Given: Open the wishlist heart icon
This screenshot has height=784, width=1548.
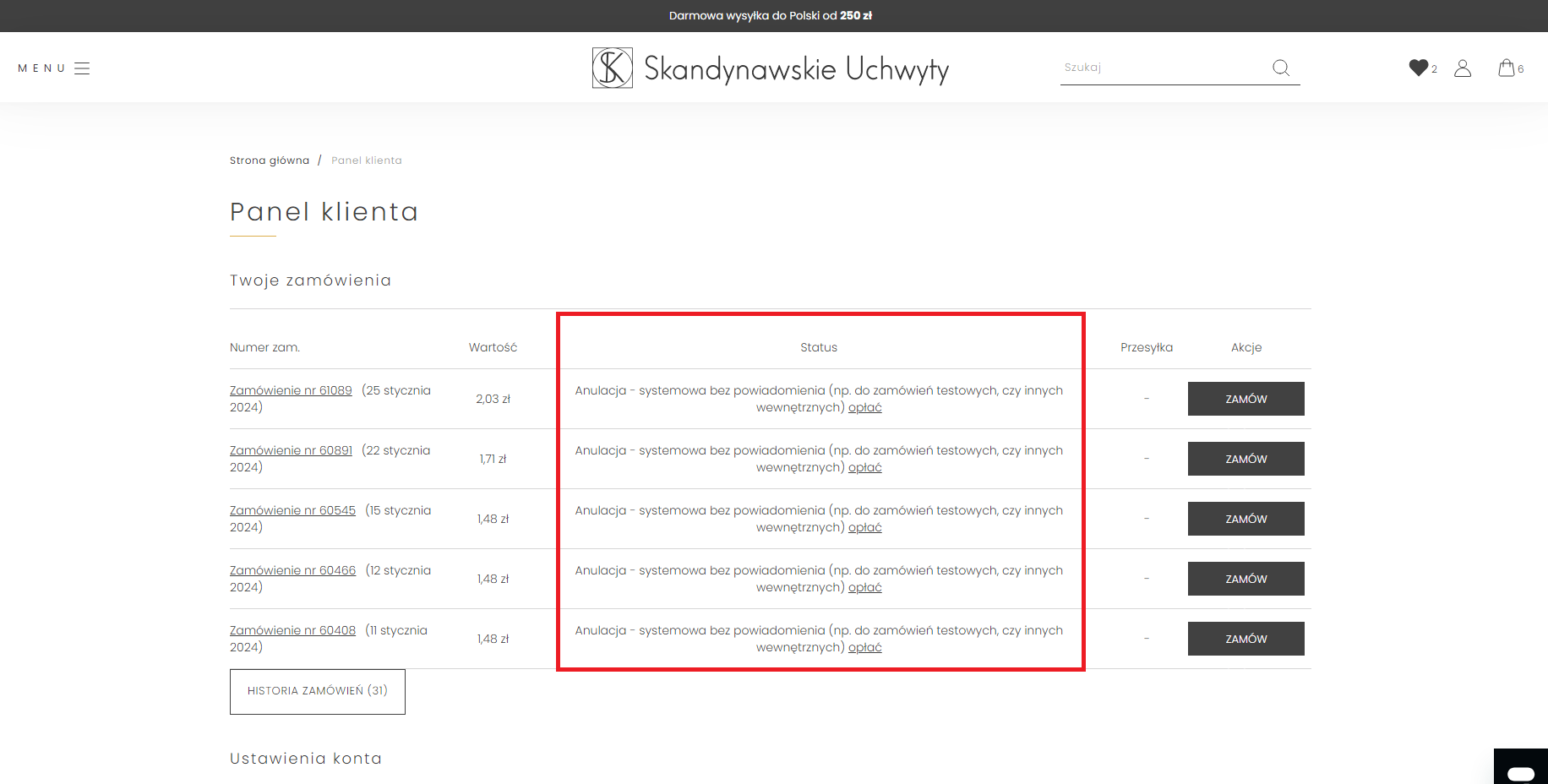Looking at the screenshot, I should (x=1419, y=68).
